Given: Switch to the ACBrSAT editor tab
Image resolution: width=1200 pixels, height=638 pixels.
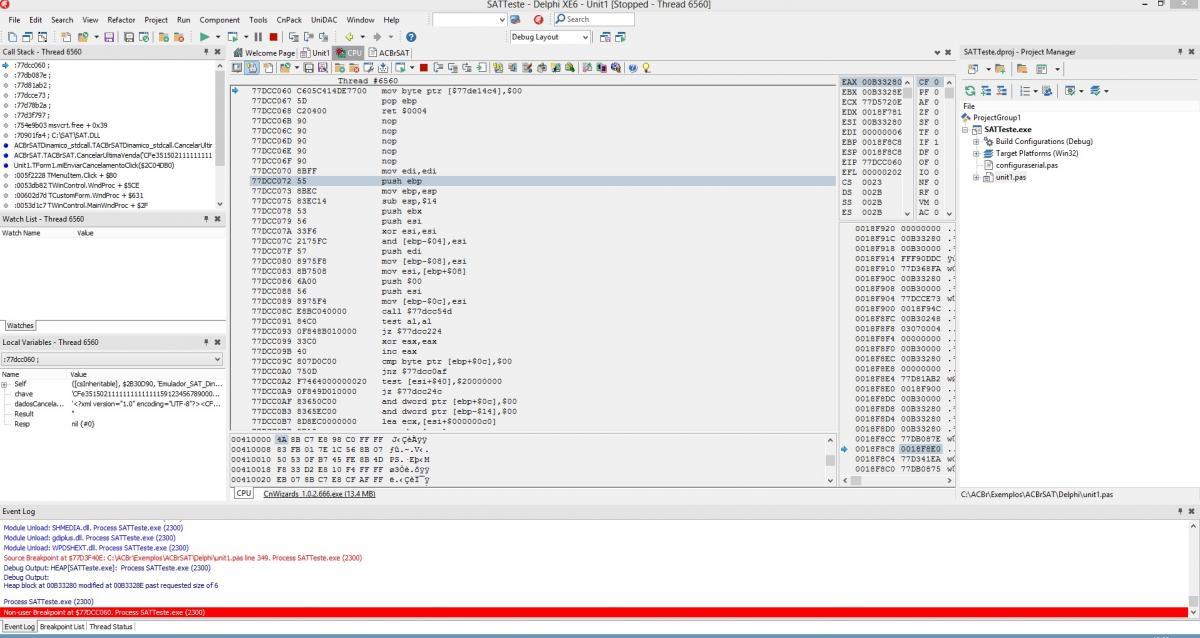Looking at the screenshot, I should (389, 52).
